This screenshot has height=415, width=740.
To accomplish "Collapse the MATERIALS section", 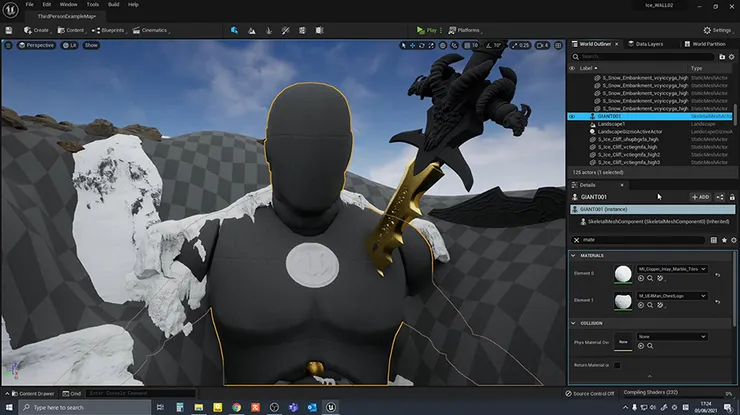I will pos(573,255).
